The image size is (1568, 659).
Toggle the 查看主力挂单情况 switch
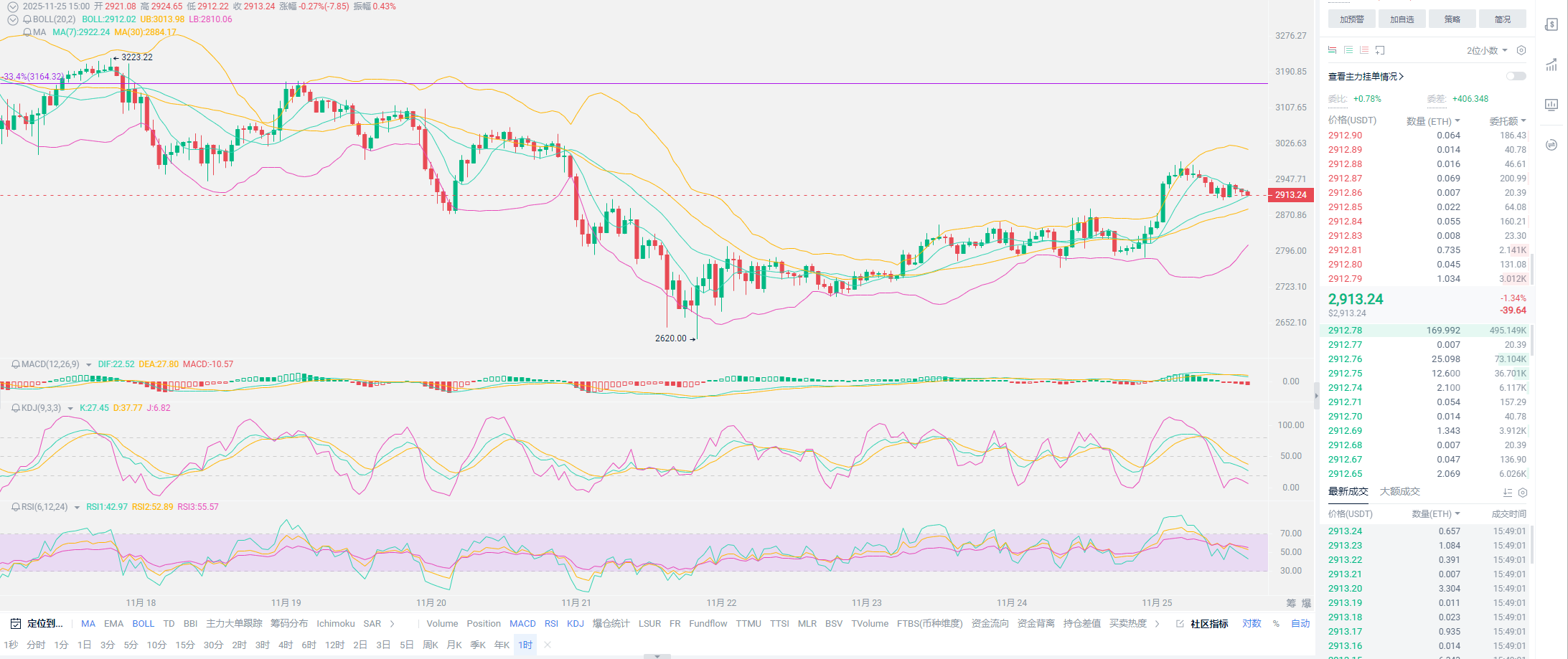pyautogui.click(x=1516, y=76)
